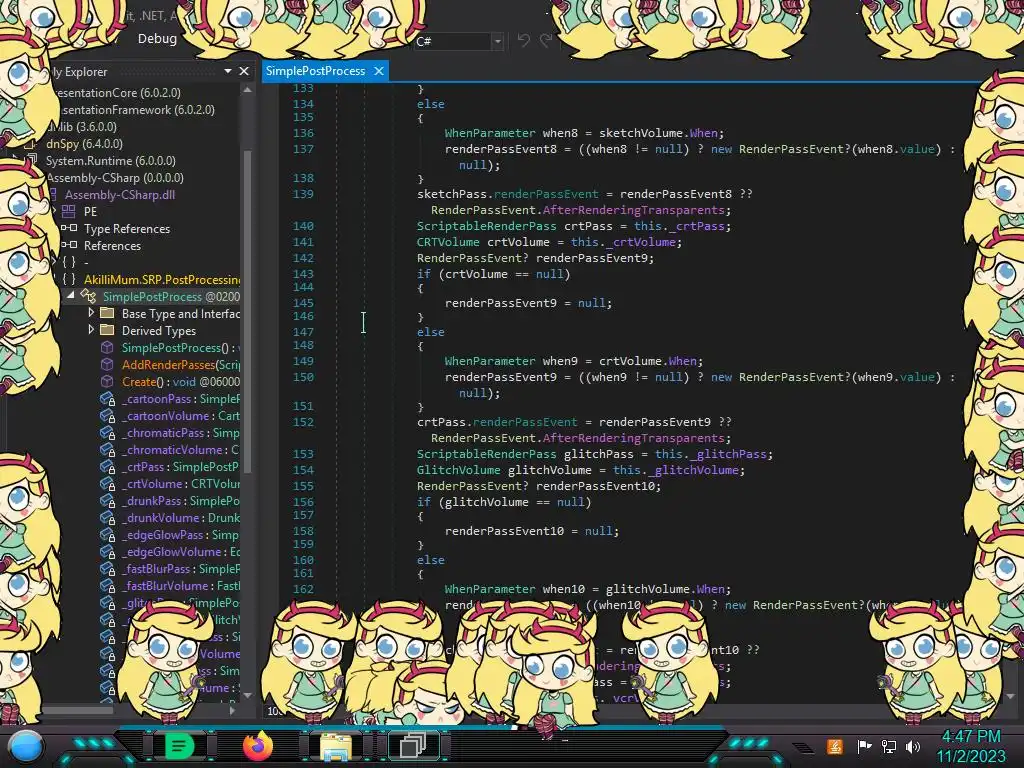Click the Assembly Explorer scroll-up arrow
The height and width of the screenshot is (768, 1024).
coord(248,90)
